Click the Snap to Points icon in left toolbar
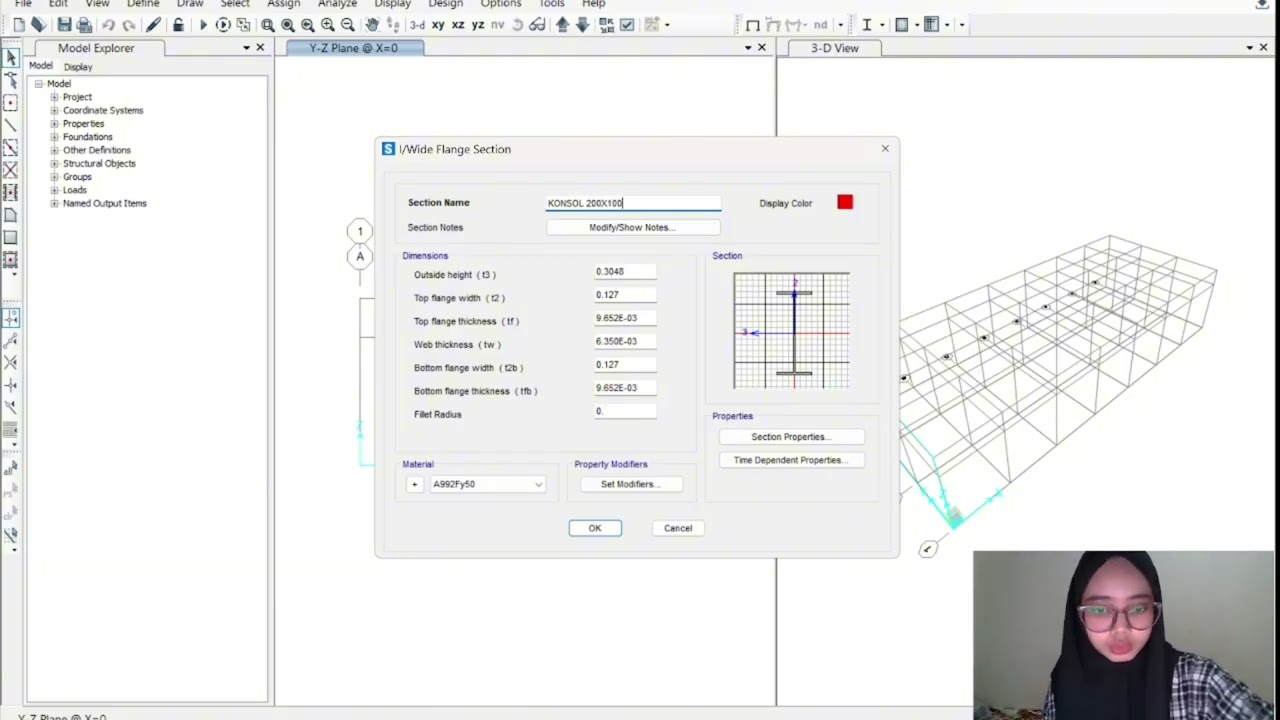Screen dimensions: 1280x720 pos(10,318)
